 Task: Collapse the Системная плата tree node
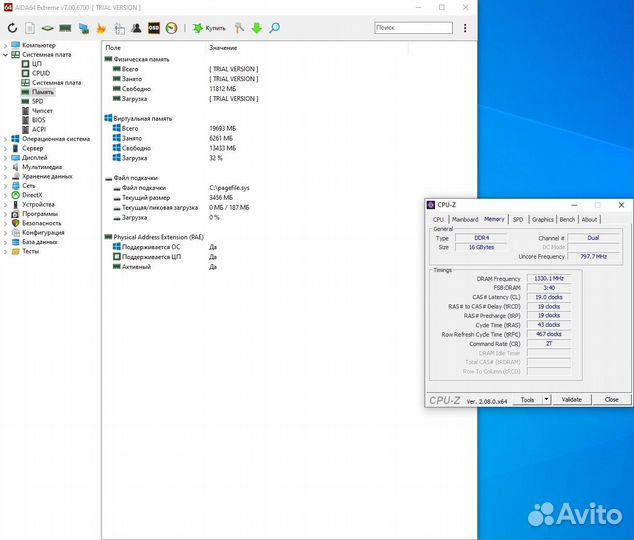pyautogui.click(x=5, y=55)
